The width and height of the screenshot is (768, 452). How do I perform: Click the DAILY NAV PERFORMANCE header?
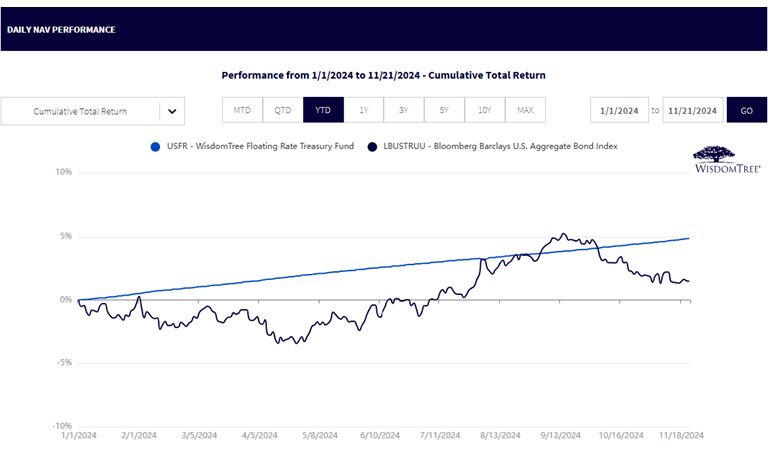click(61, 29)
